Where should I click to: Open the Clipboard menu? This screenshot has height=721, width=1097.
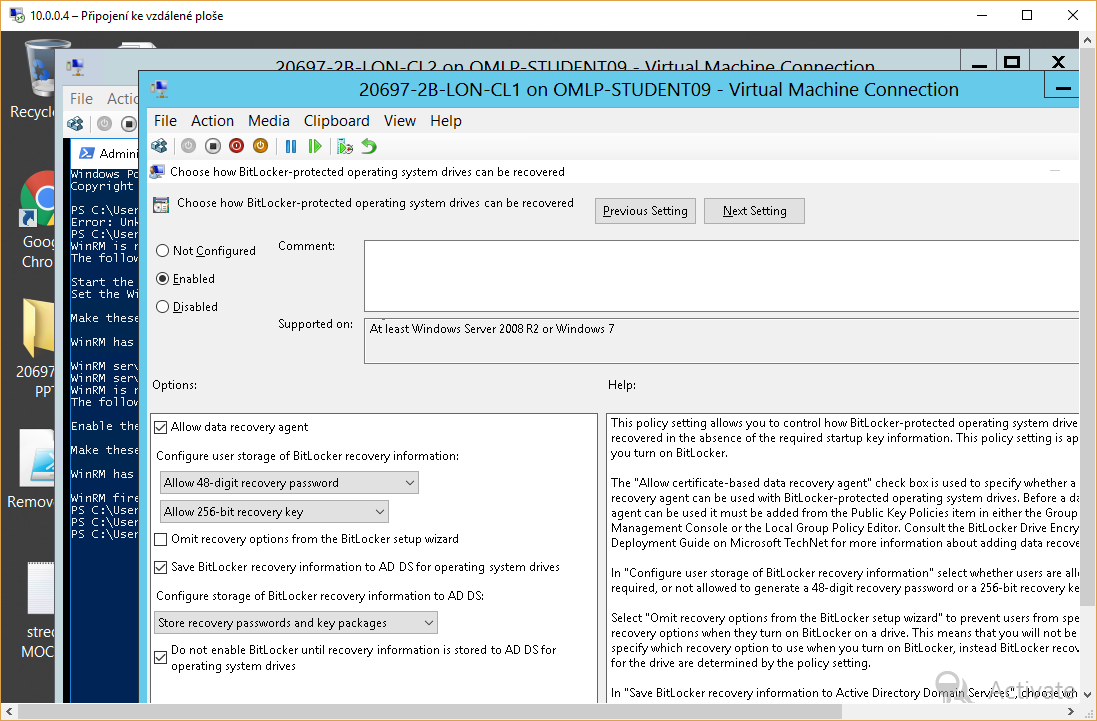point(337,121)
